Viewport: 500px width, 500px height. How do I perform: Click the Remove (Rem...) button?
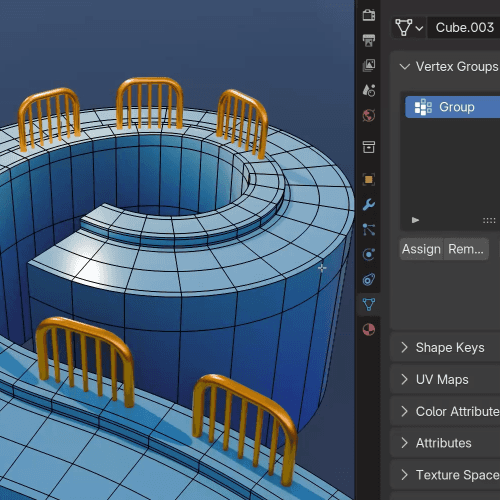(x=466, y=249)
